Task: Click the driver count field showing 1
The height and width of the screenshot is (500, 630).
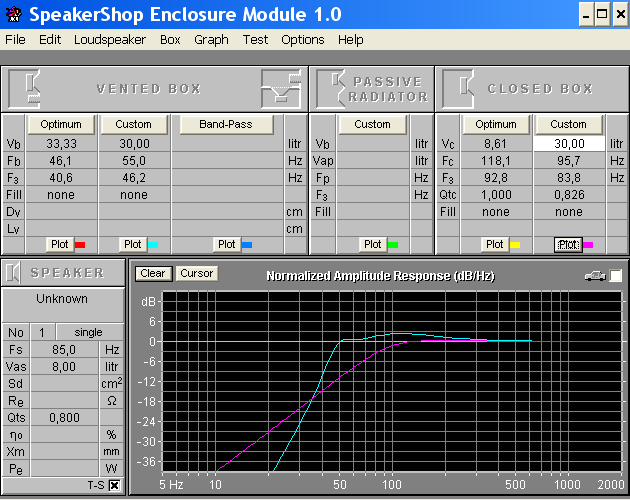Action: coord(42,332)
